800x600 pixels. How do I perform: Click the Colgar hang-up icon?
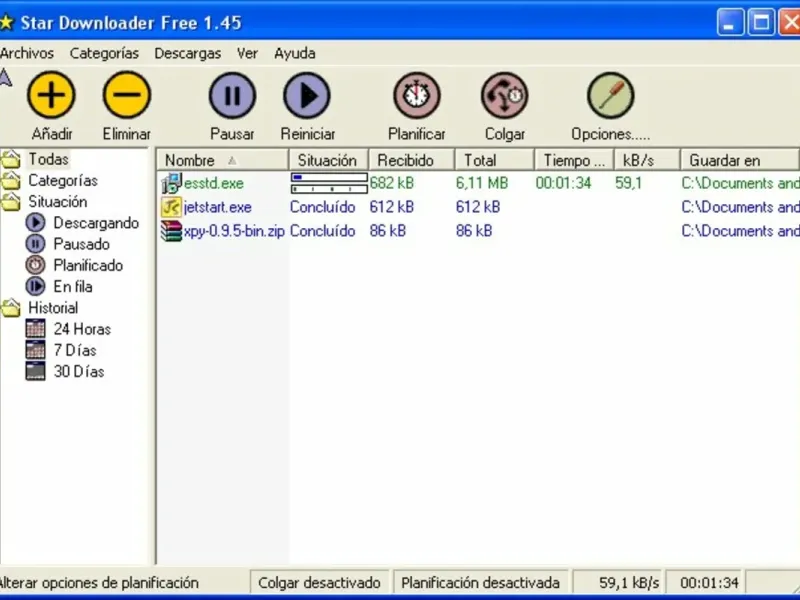pyautogui.click(x=504, y=95)
